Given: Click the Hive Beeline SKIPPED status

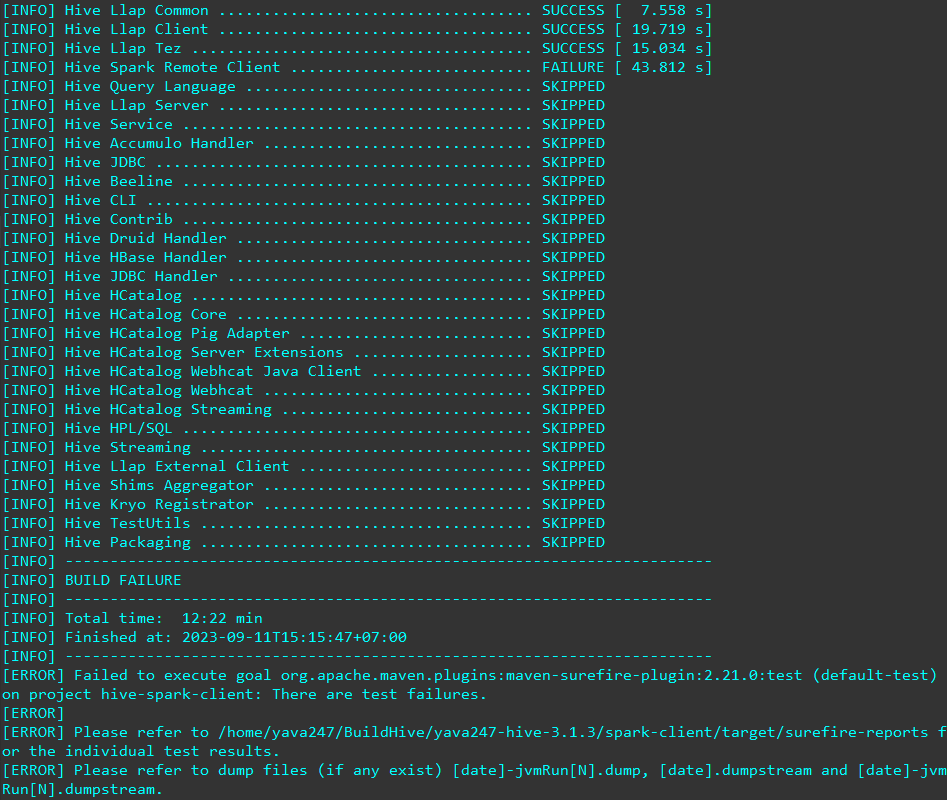Looking at the screenshot, I should [x=573, y=181].
